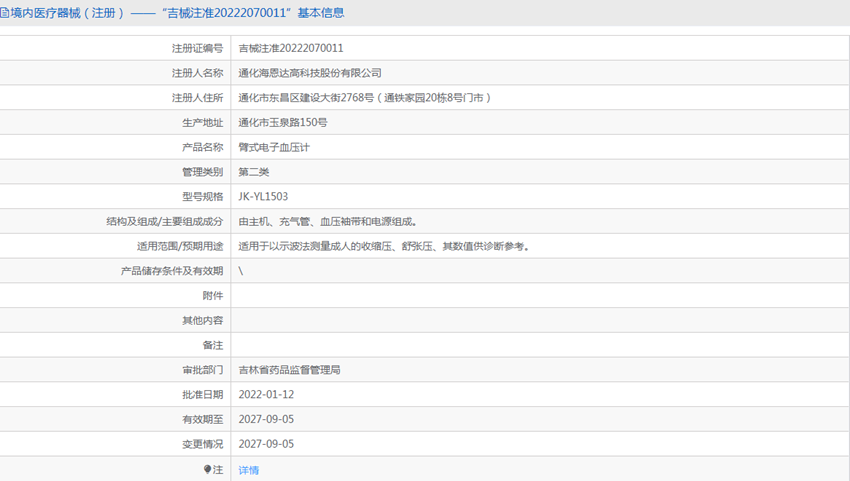Click the 审批部门 label

point(203,370)
